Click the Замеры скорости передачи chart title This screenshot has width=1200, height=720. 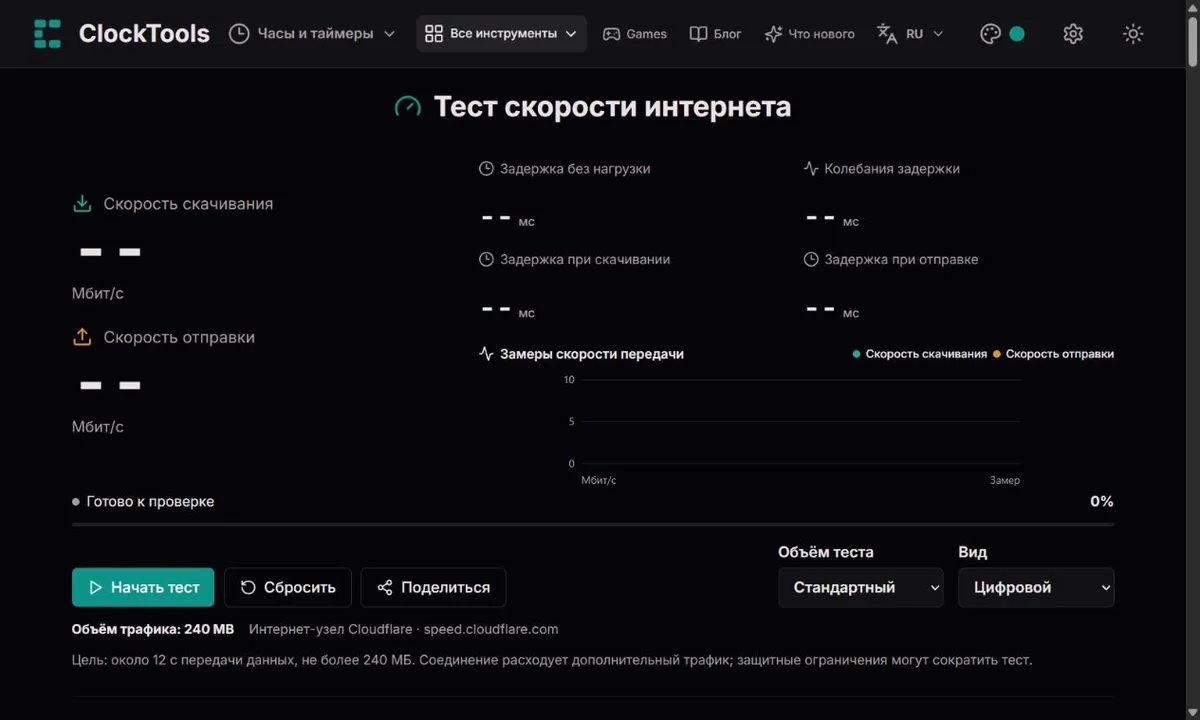tap(592, 354)
